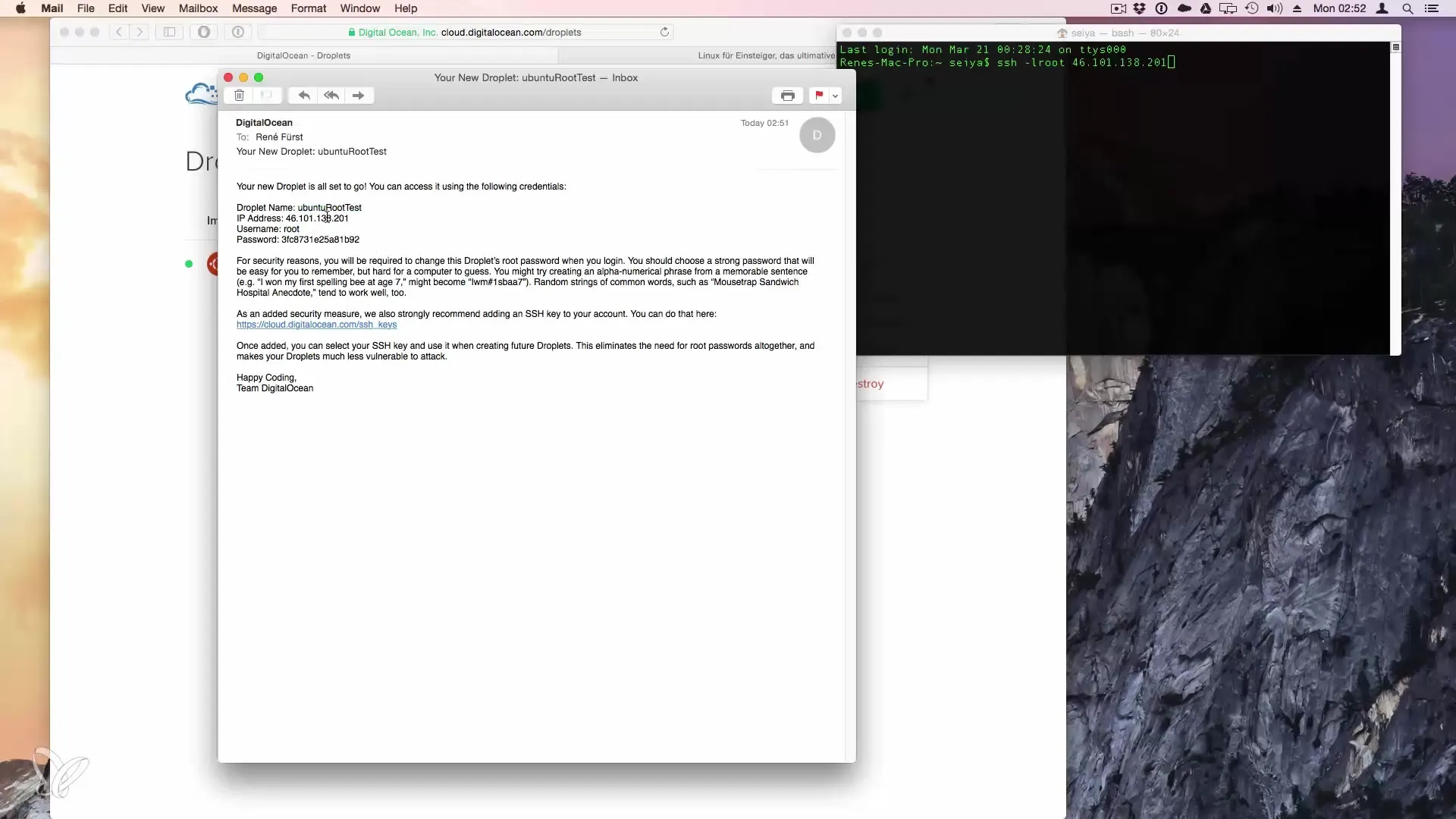Viewport: 1456px width, 819px height.
Task: Open the volume menu bar icon
Action: pos(1275,8)
